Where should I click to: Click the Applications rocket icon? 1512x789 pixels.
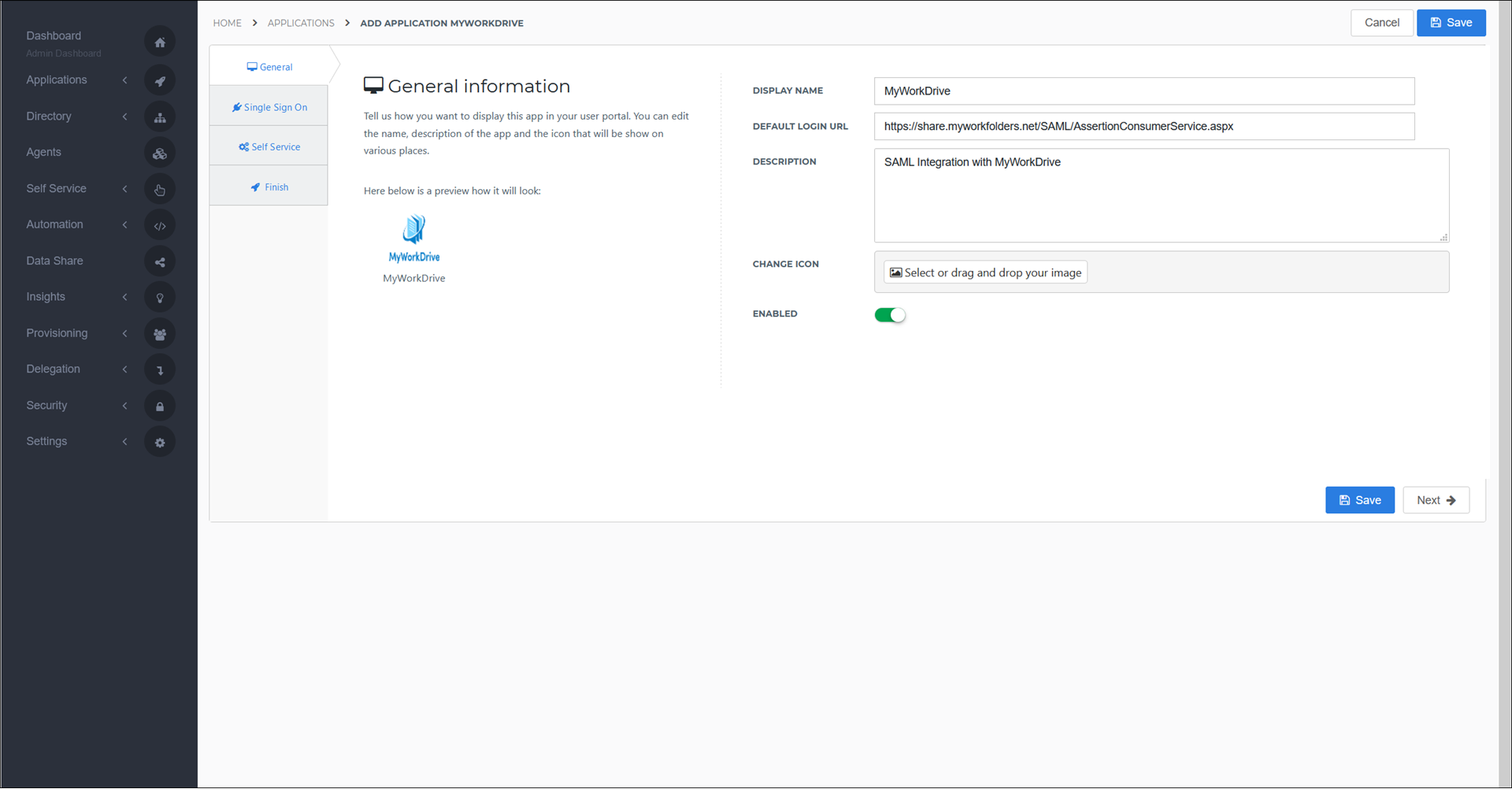160,80
